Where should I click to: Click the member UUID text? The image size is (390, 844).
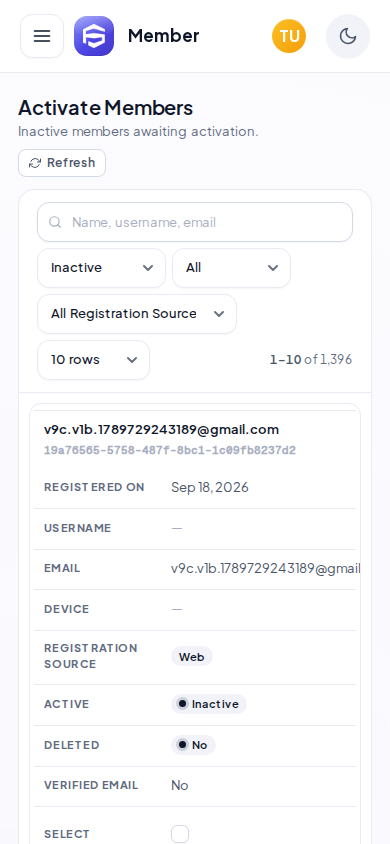pos(170,450)
